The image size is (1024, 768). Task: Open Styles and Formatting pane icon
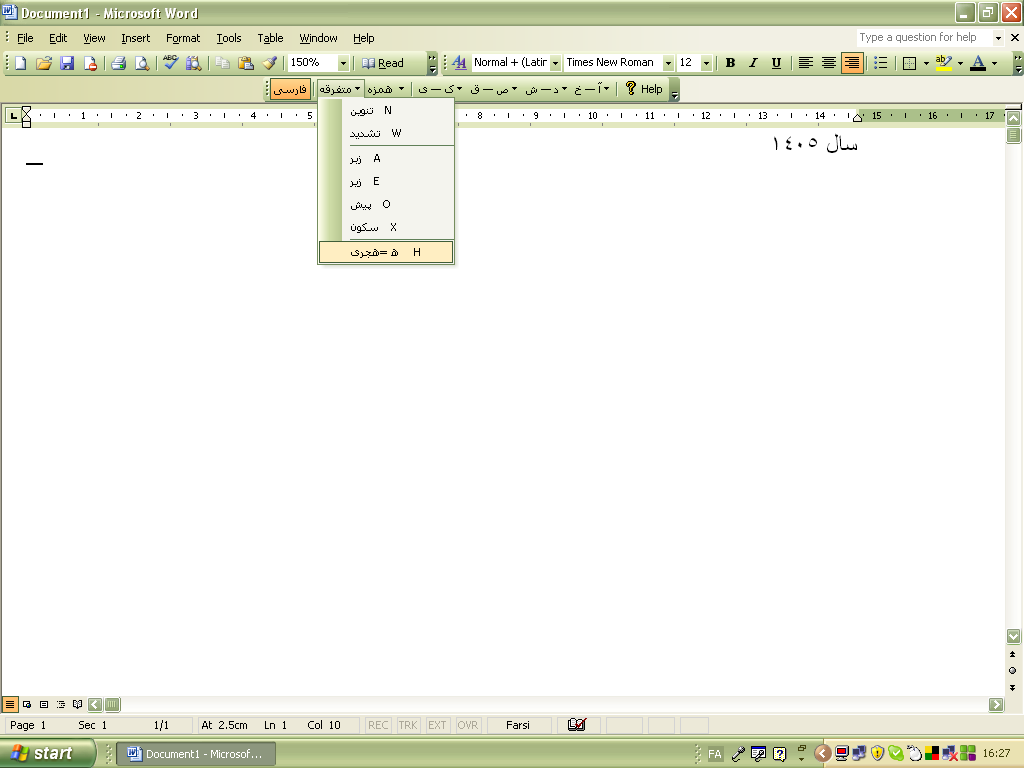pos(460,63)
